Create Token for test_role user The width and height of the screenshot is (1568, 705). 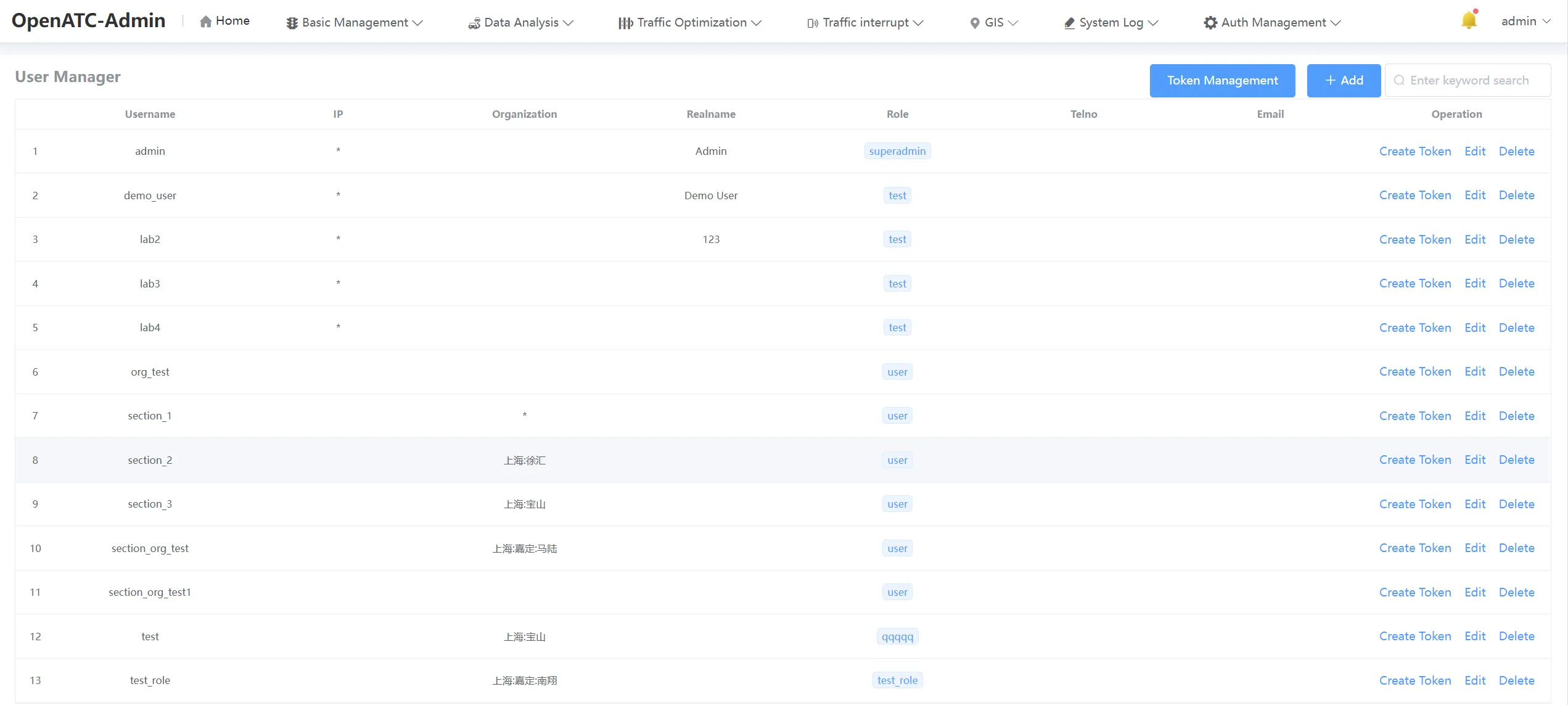(x=1415, y=681)
